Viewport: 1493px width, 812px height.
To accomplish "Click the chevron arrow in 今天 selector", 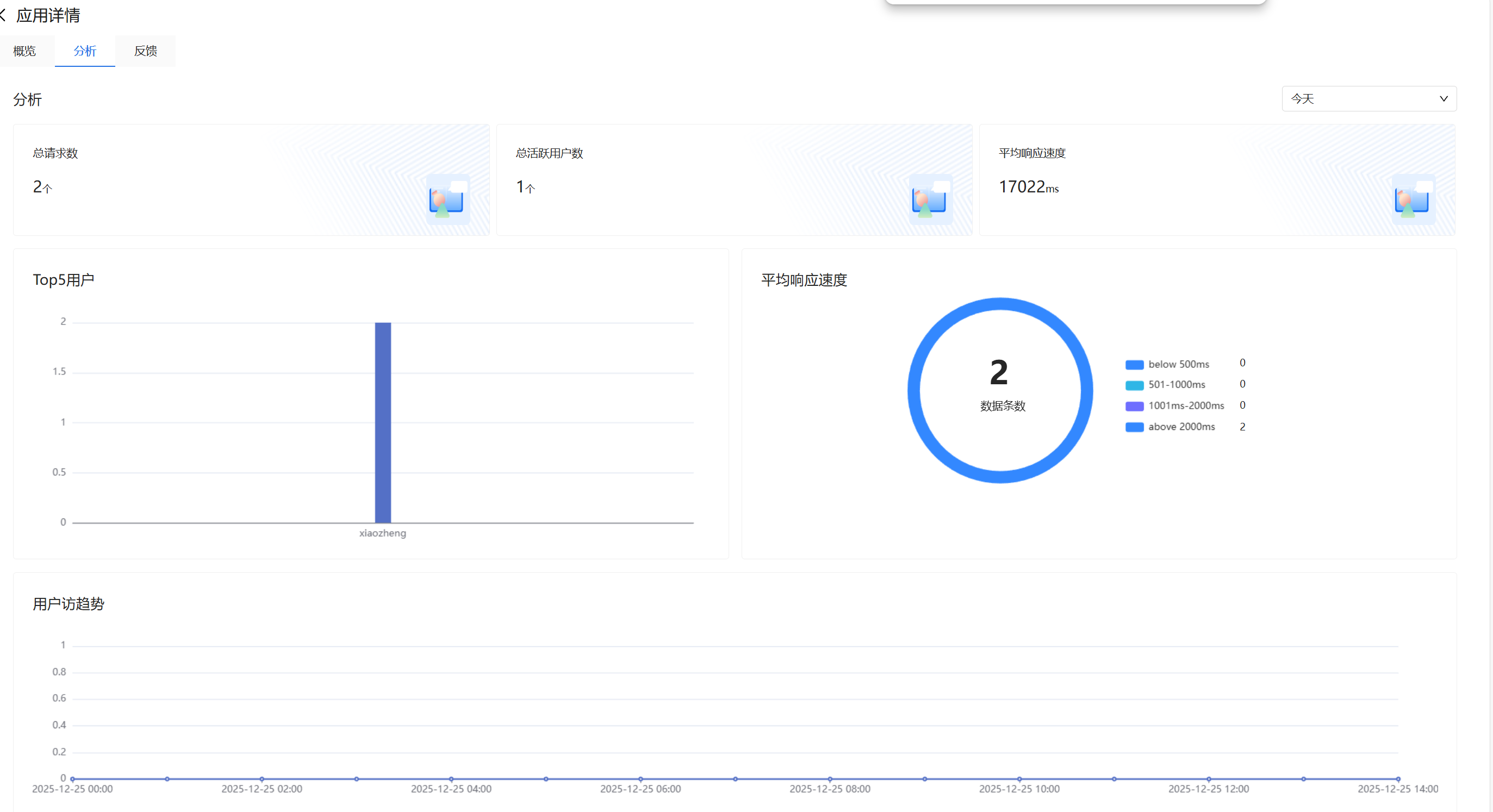I will tap(1444, 99).
